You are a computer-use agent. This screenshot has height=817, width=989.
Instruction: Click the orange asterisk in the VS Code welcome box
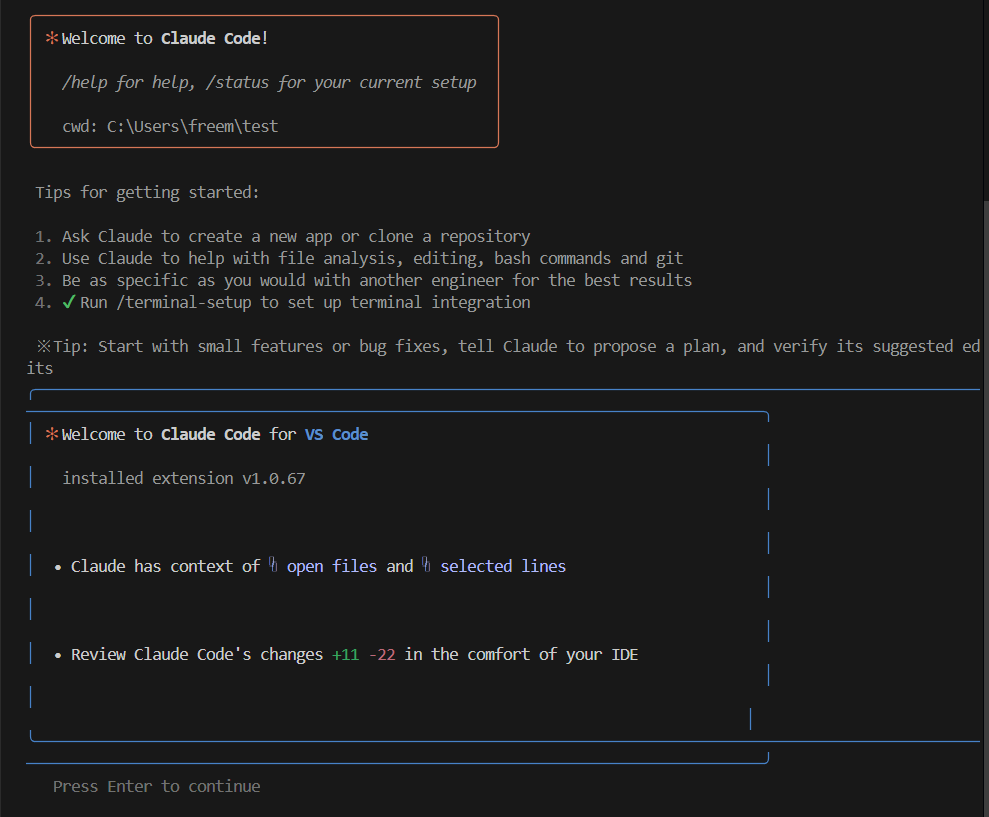click(52, 434)
